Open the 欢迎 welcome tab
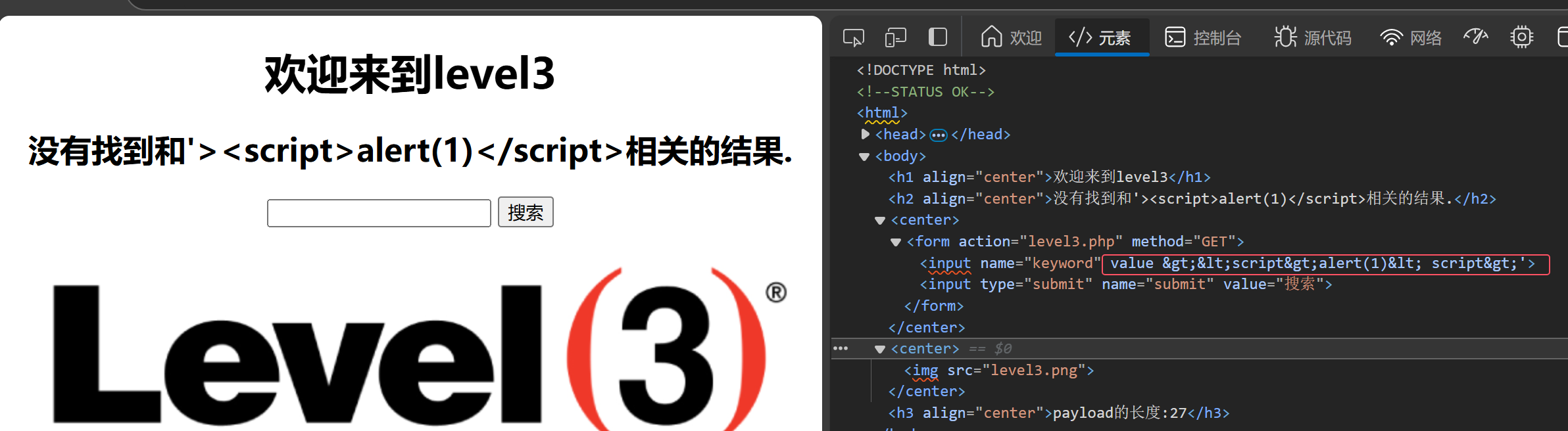1568x431 pixels. [x=1012, y=37]
